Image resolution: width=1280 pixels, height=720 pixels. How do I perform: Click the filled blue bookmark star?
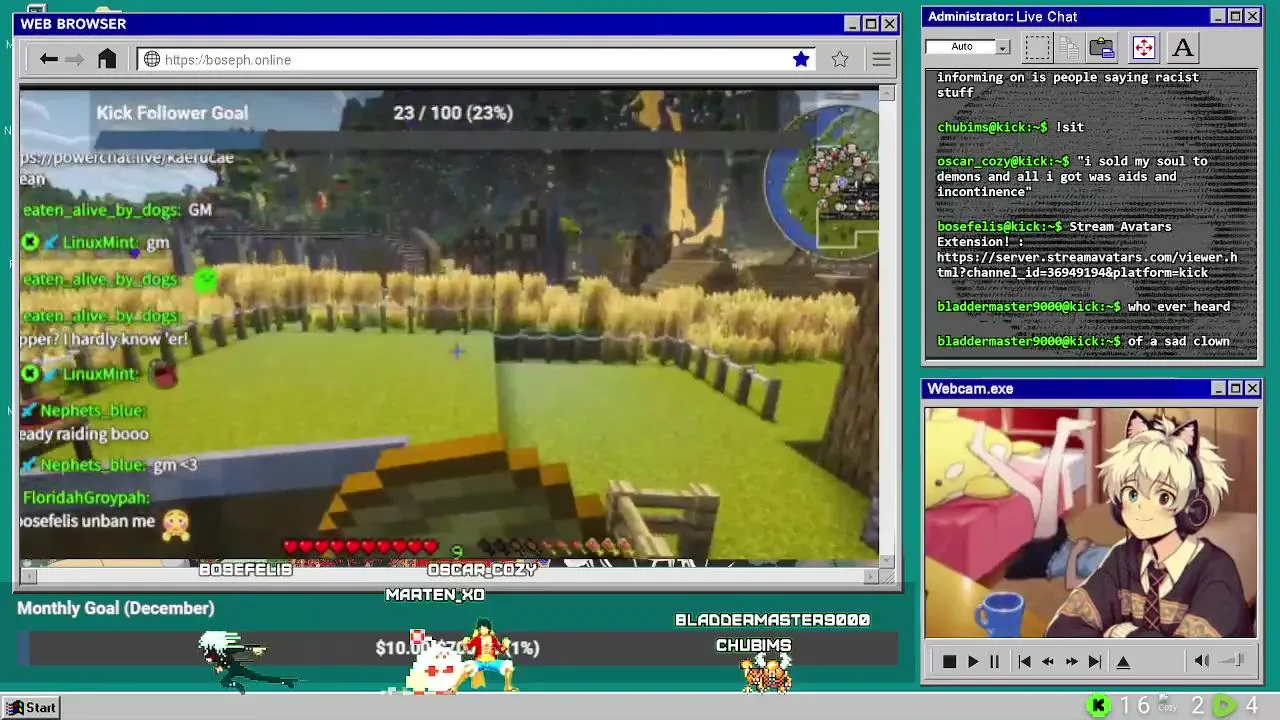coord(801,59)
